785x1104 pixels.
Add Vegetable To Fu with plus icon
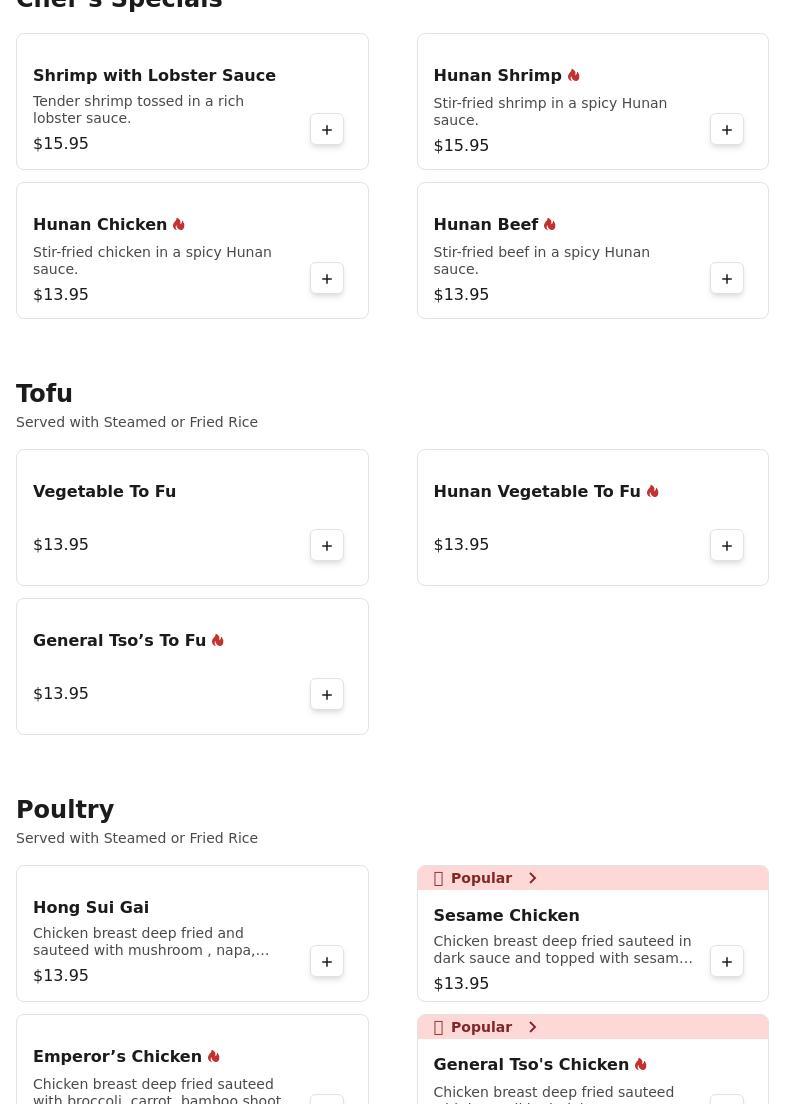pyautogui.click(x=327, y=546)
